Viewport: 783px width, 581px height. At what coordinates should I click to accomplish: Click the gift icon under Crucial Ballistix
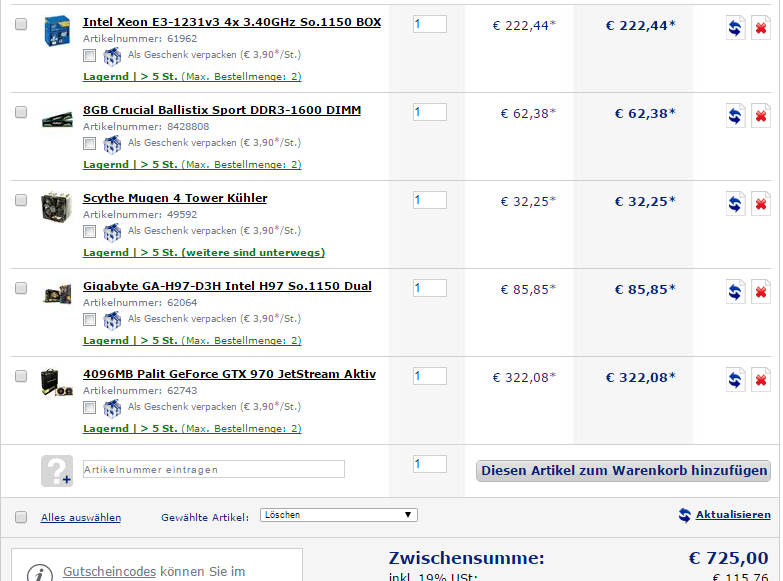(112, 144)
